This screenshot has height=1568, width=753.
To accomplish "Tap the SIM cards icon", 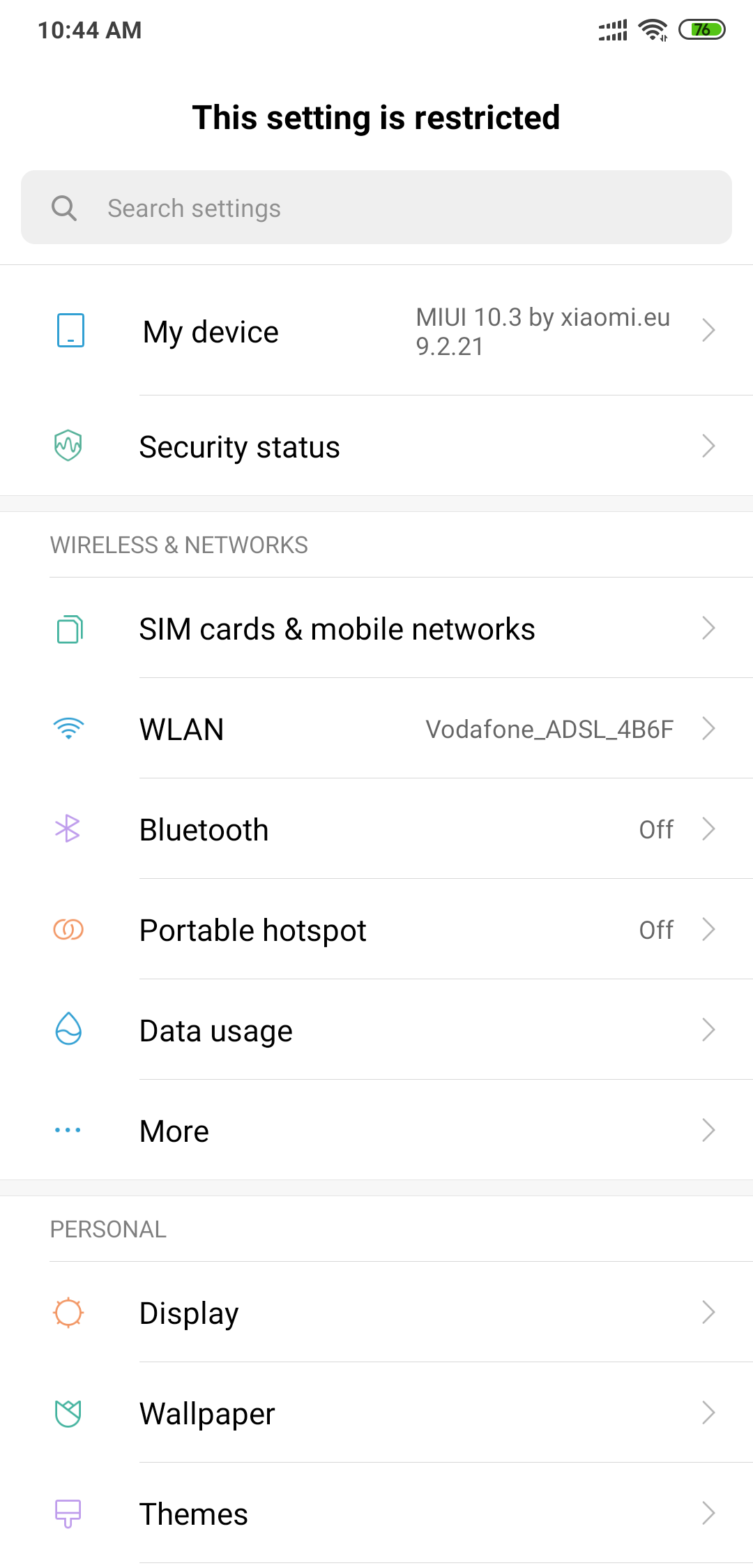I will pos(69,628).
